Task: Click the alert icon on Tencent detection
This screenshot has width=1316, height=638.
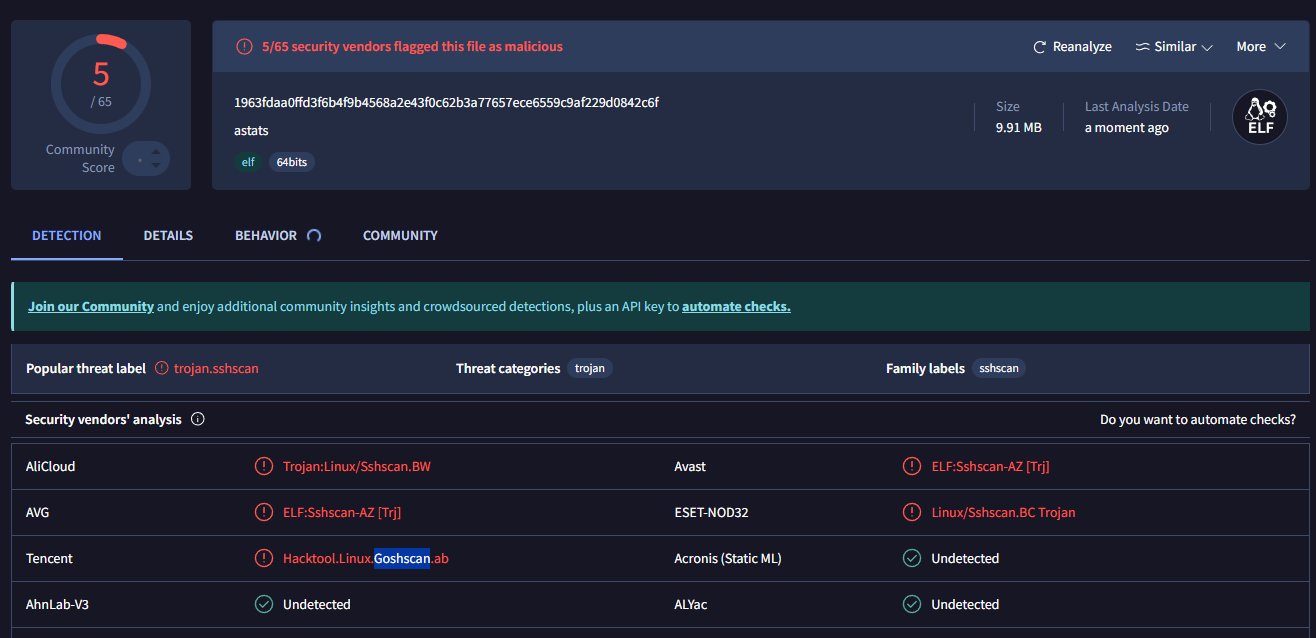Action: coord(263,558)
